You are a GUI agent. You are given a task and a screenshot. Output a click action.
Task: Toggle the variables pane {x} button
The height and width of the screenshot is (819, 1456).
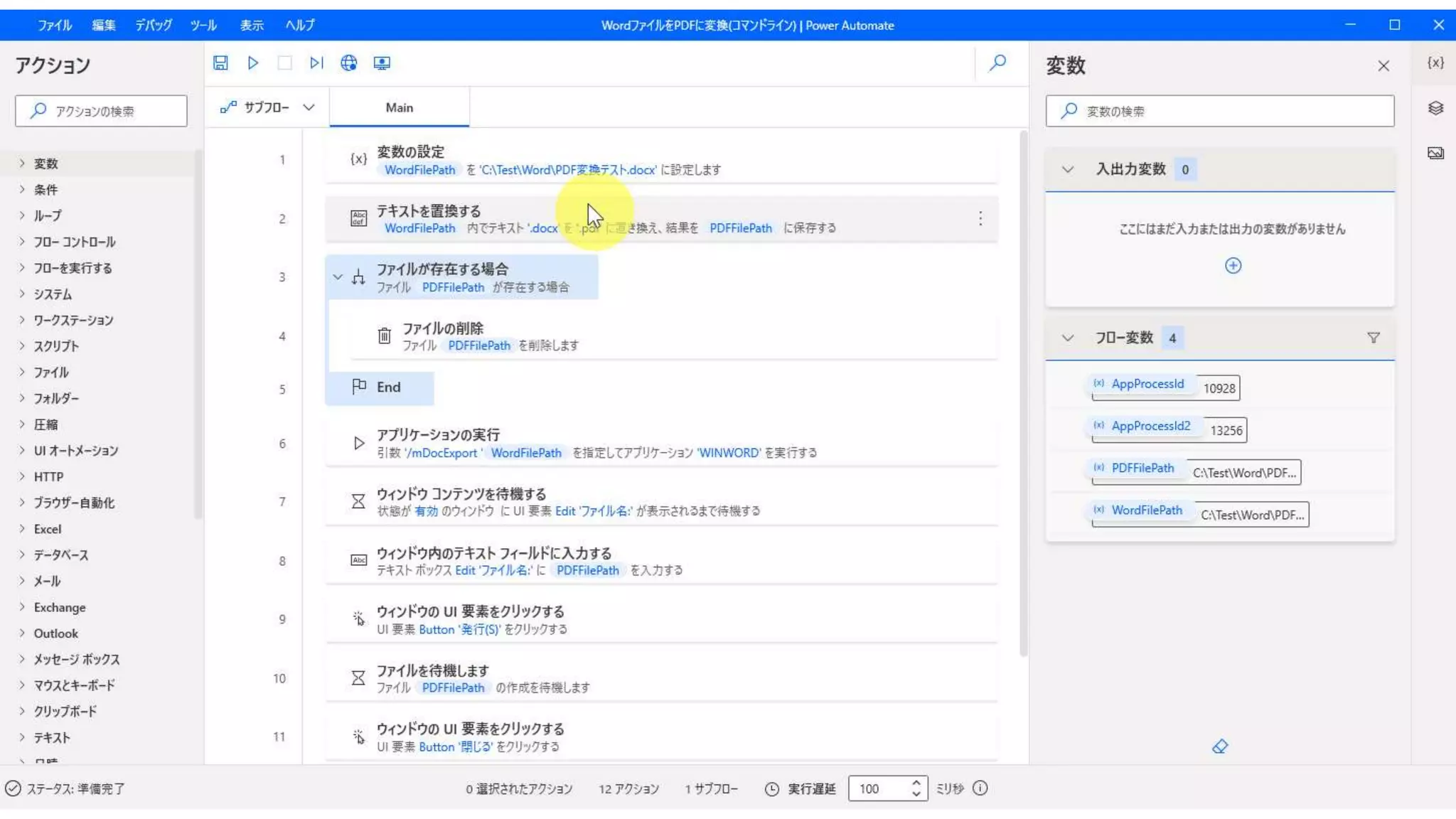1435,63
